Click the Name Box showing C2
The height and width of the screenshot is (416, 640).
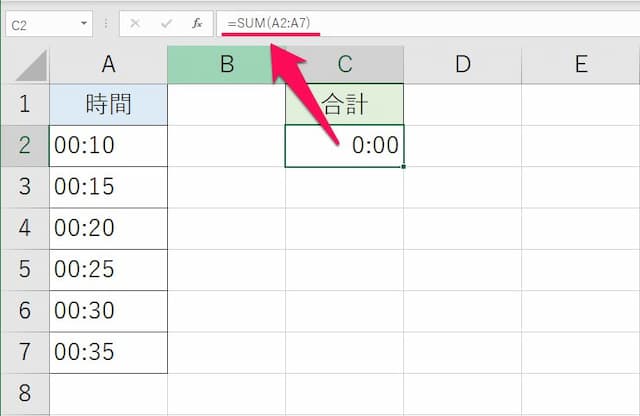[40, 23]
